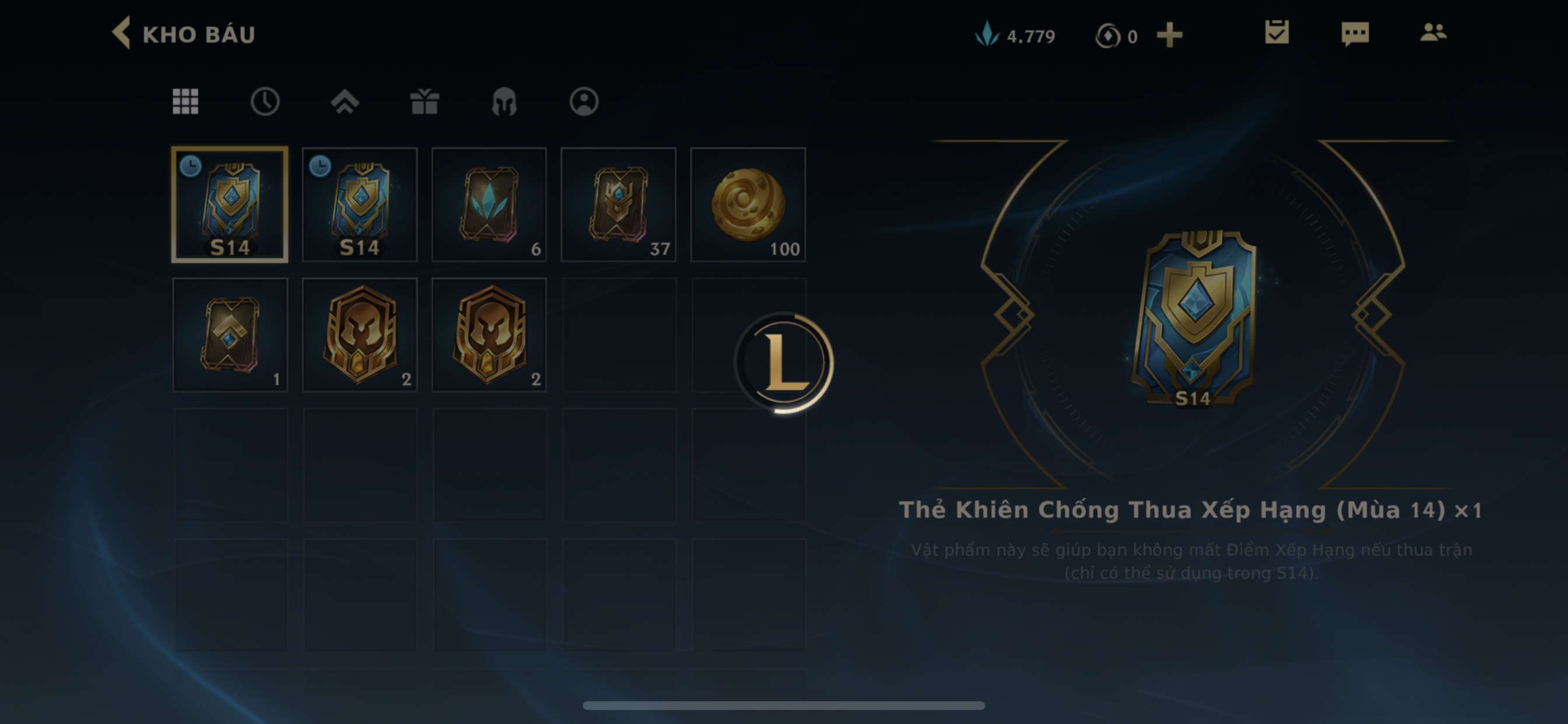The image size is (1568, 724).
Task: Select the second S14 shield card
Action: tap(360, 205)
